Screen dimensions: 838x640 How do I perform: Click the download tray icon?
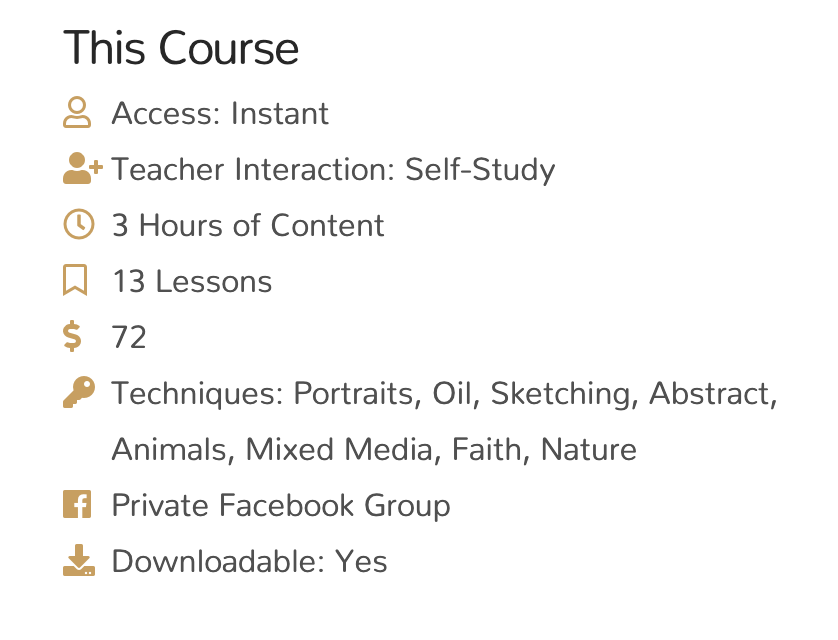pyautogui.click(x=79, y=560)
